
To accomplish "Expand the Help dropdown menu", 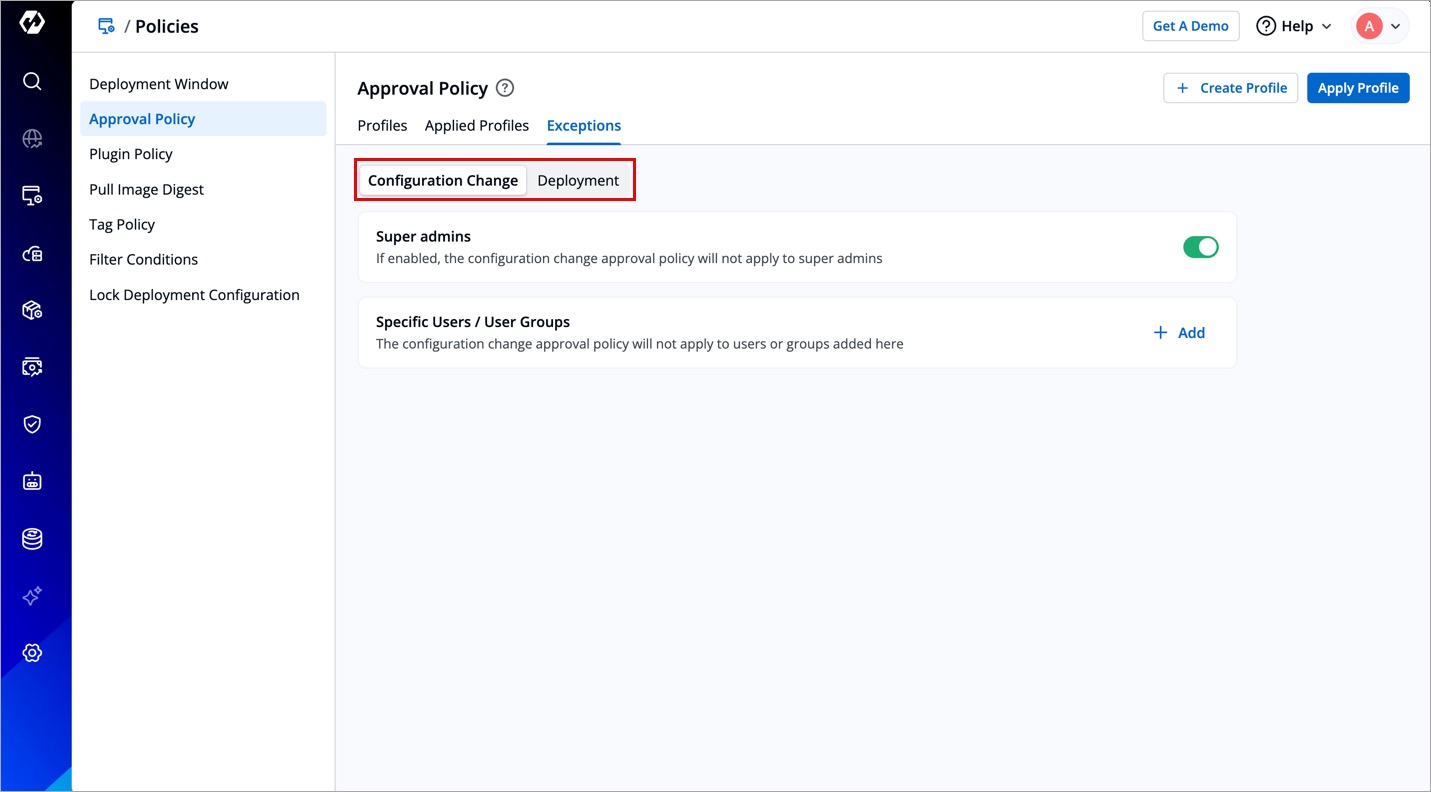I will coord(1294,26).
